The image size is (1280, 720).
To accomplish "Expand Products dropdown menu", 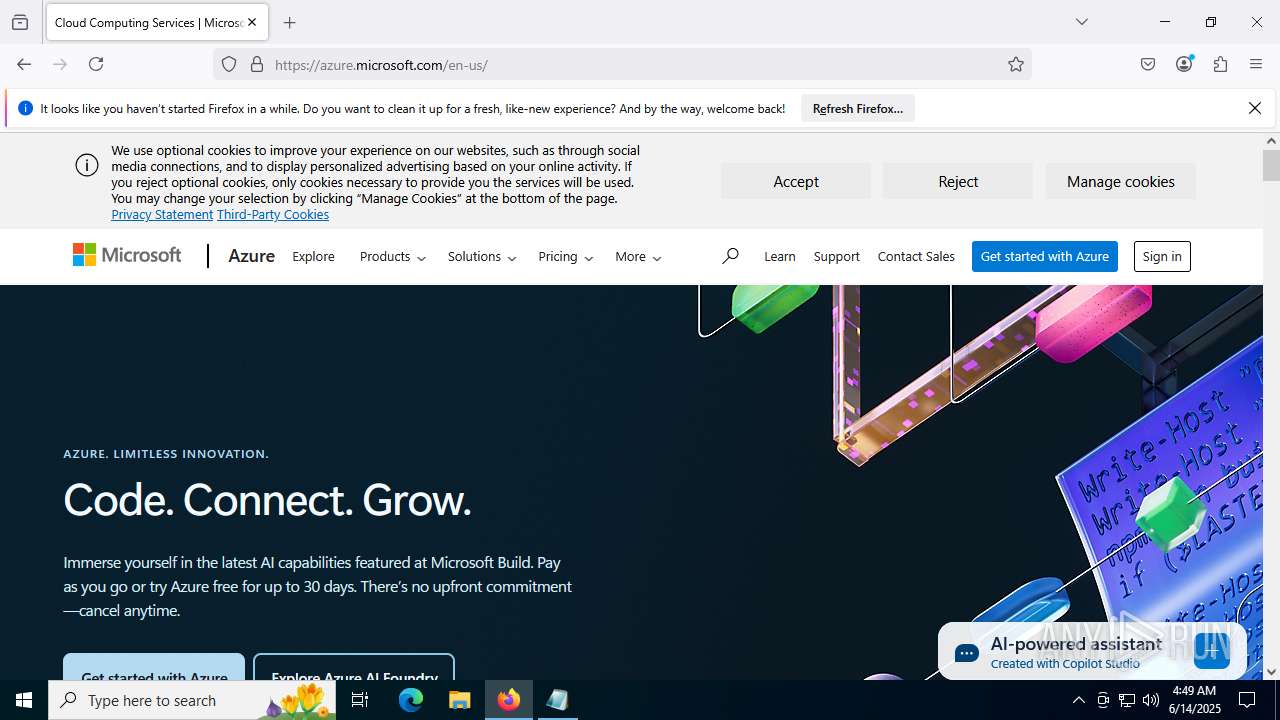I will pyautogui.click(x=393, y=256).
